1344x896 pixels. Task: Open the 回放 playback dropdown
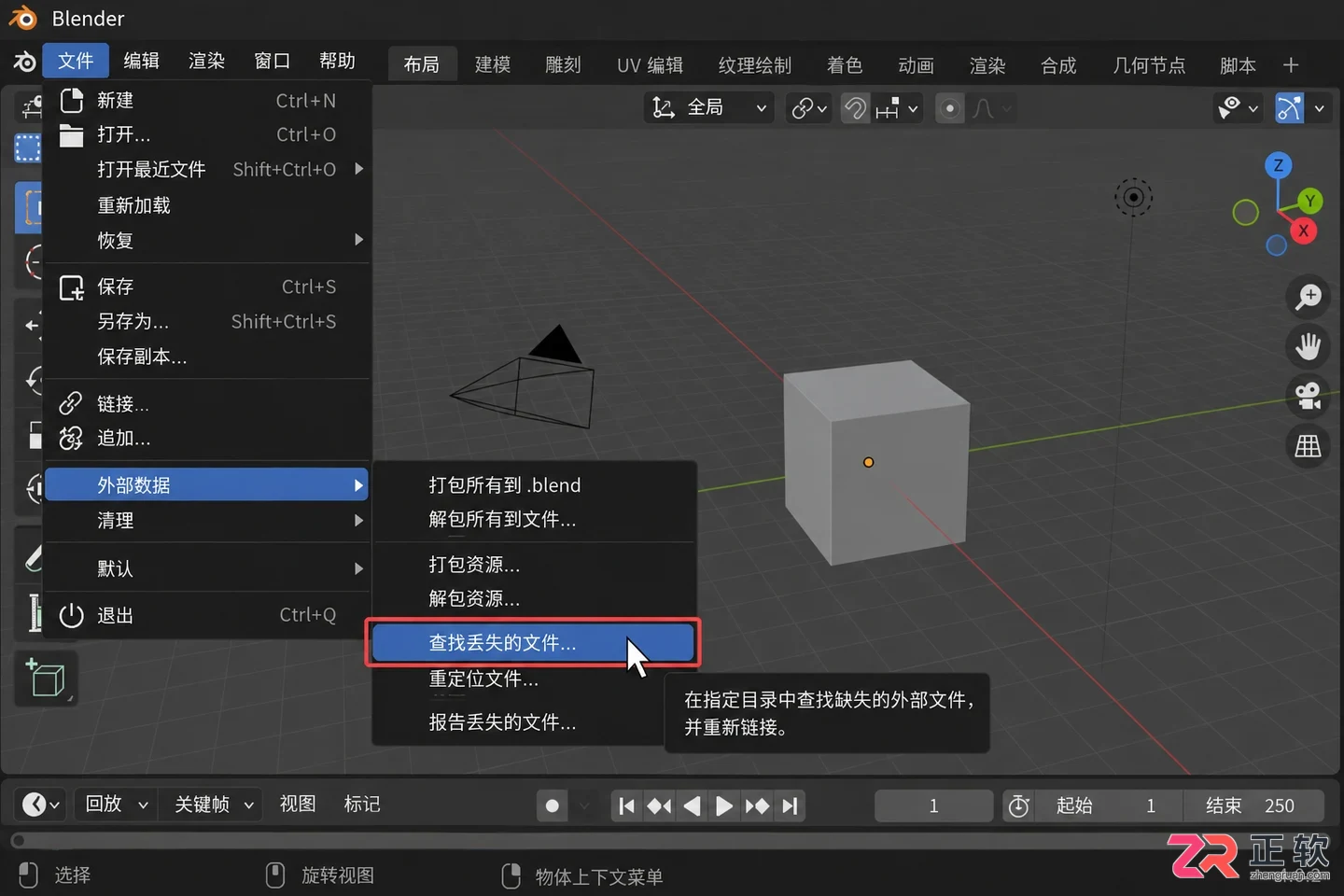tap(116, 804)
